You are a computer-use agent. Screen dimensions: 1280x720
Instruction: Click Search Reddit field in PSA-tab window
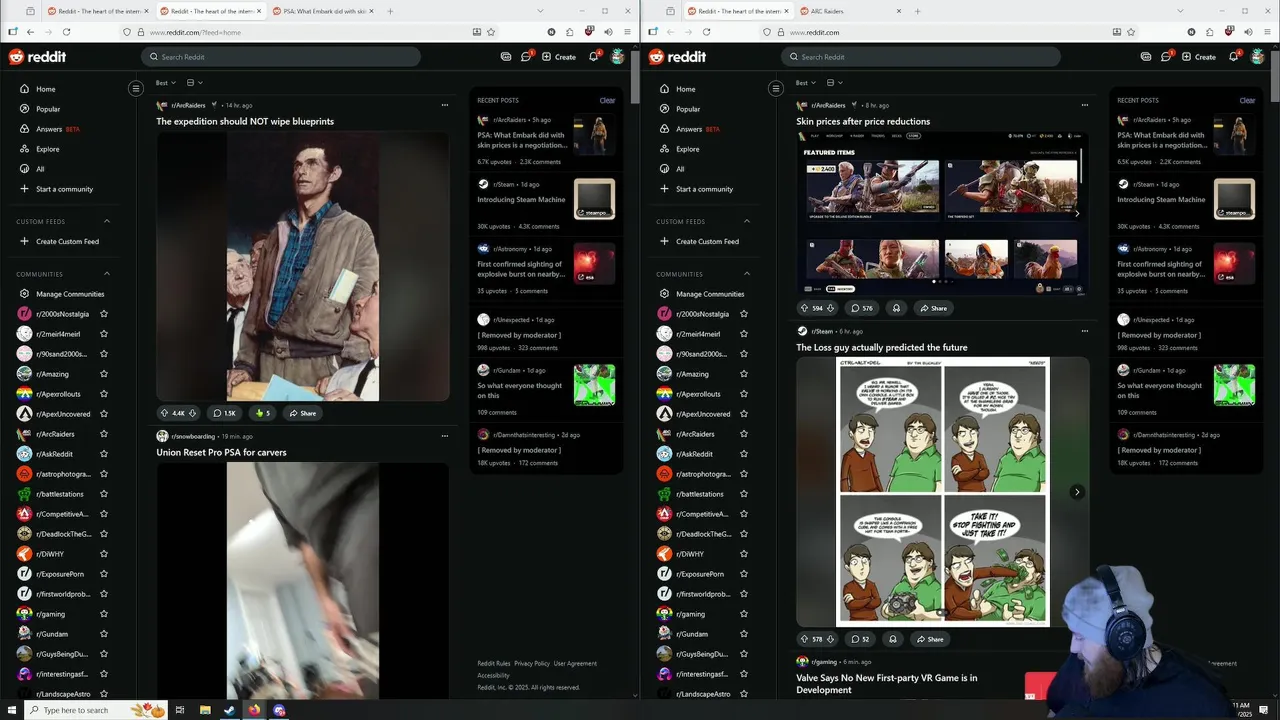[281, 57]
